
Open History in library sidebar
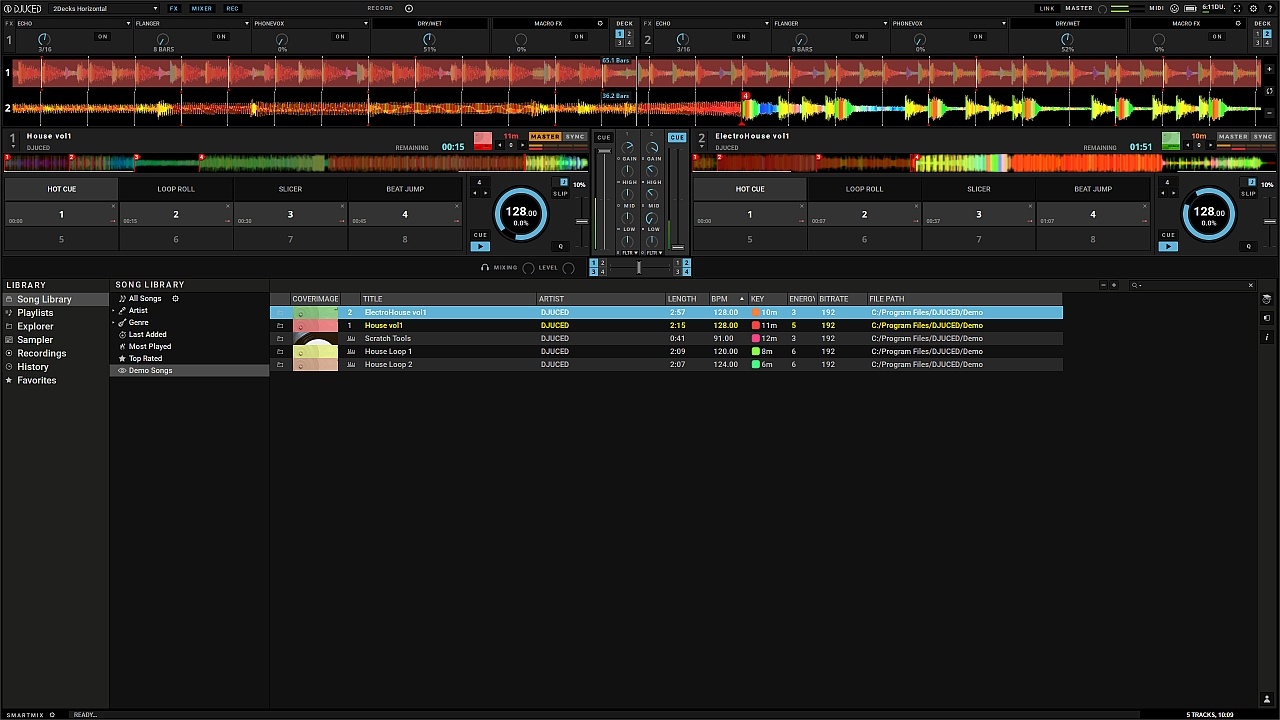coord(33,367)
